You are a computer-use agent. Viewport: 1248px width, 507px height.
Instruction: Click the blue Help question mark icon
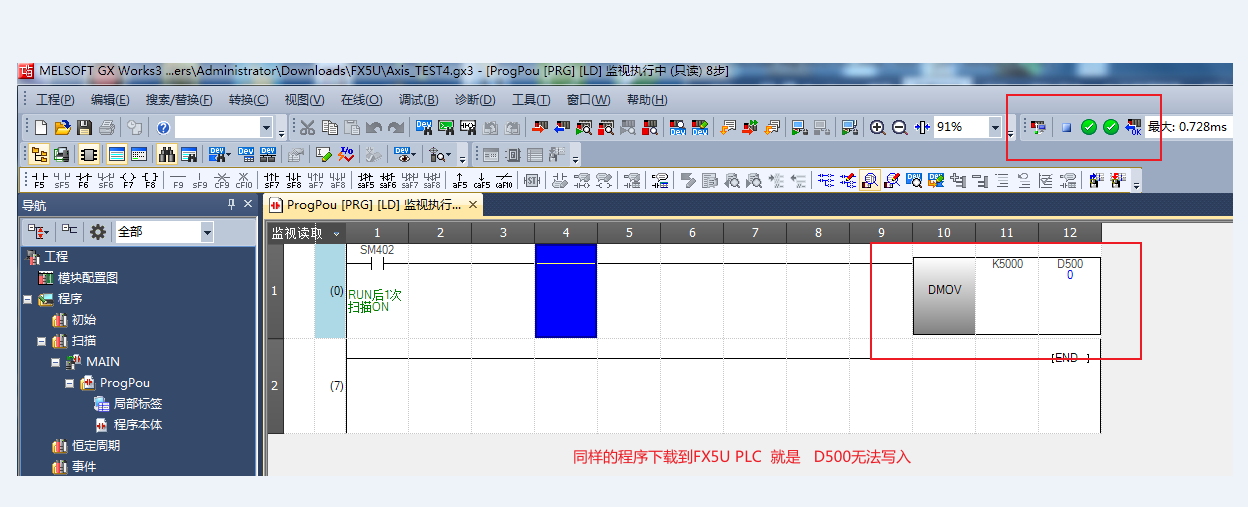[x=163, y=127]
